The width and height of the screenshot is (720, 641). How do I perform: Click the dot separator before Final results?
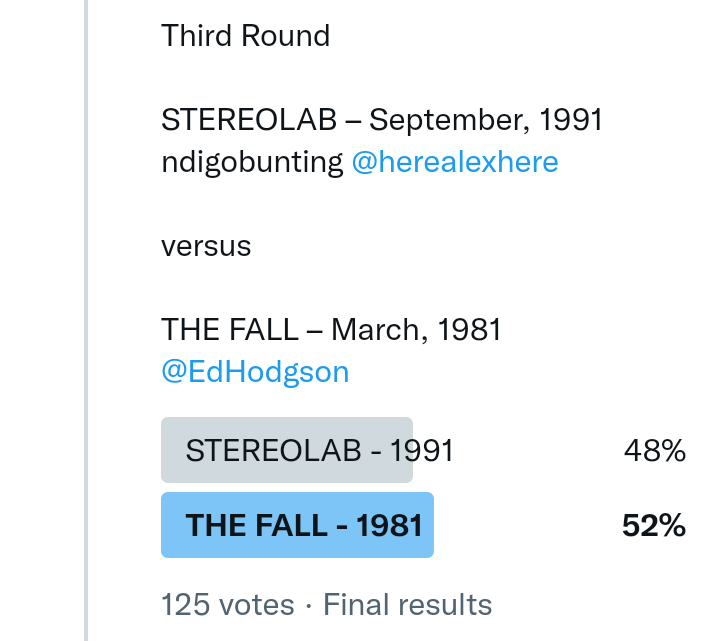tap(308, 606)
